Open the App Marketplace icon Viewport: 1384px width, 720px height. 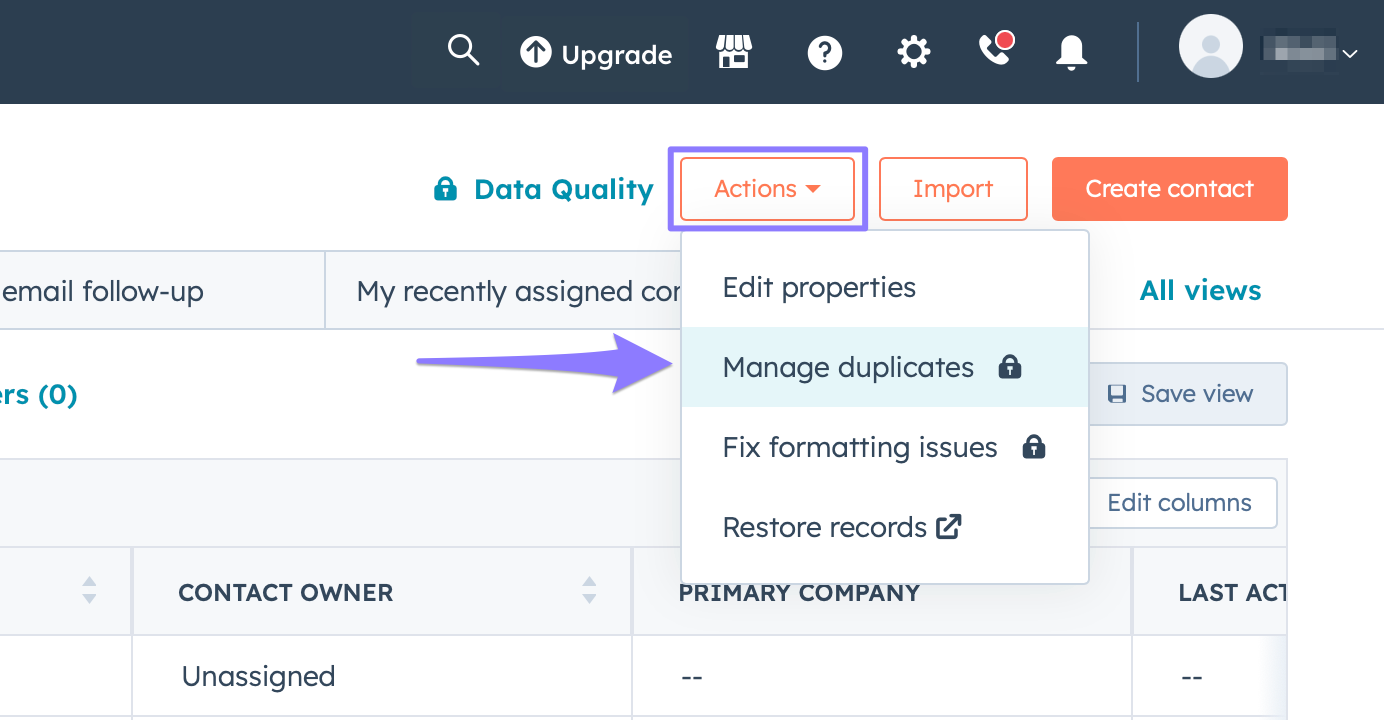tap(735, 50)
